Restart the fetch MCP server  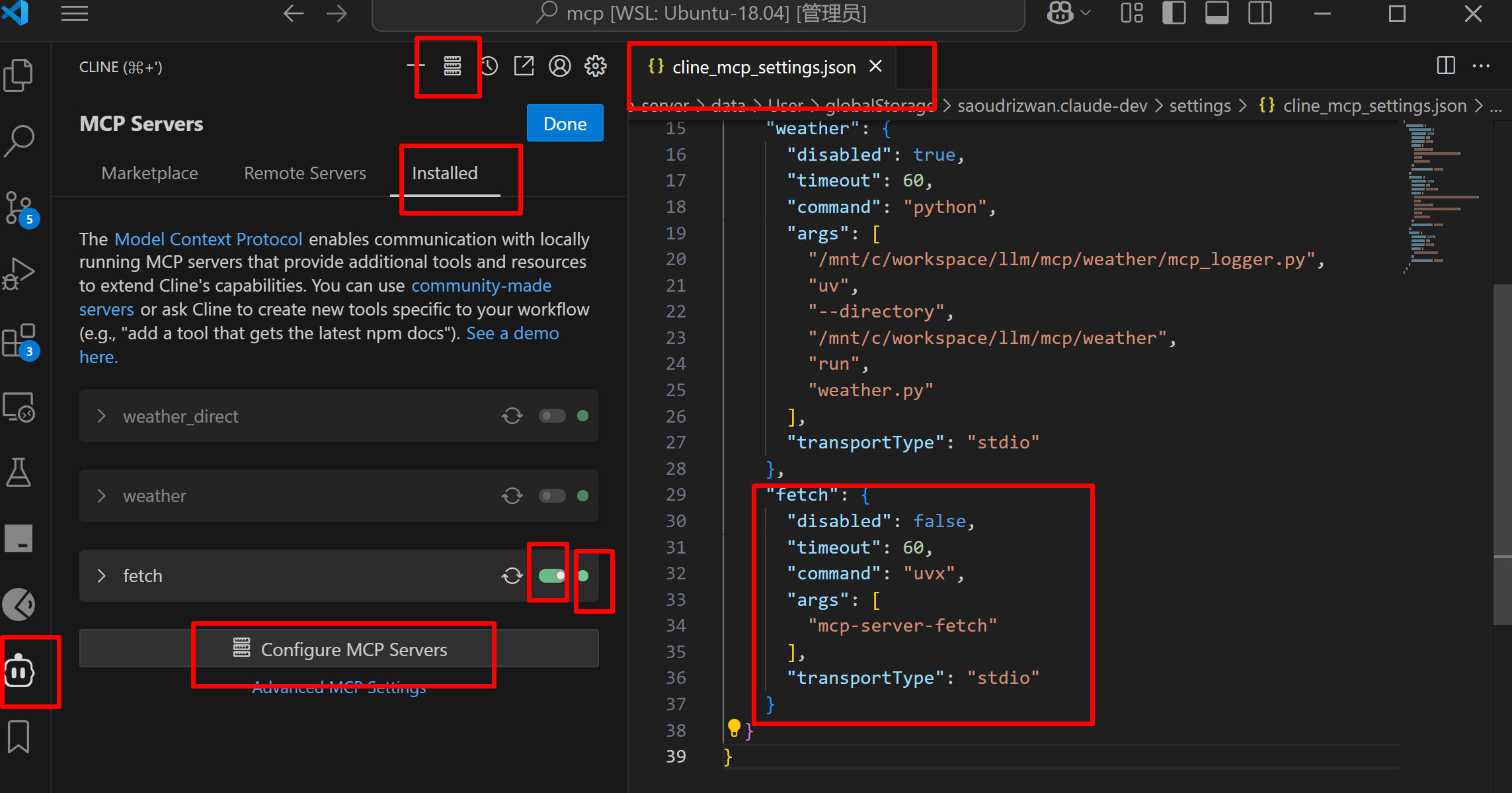tap(512, 576)
